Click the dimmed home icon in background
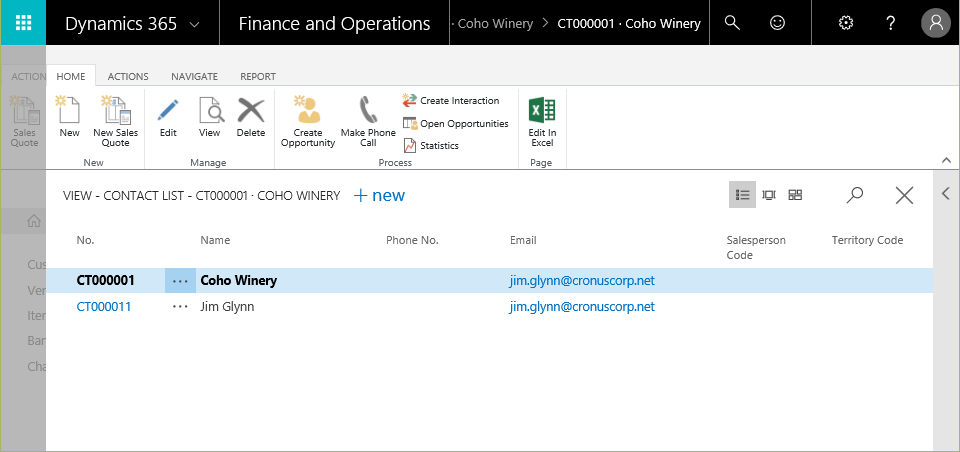The image size is (960, 452). click(x=34, y=221)
